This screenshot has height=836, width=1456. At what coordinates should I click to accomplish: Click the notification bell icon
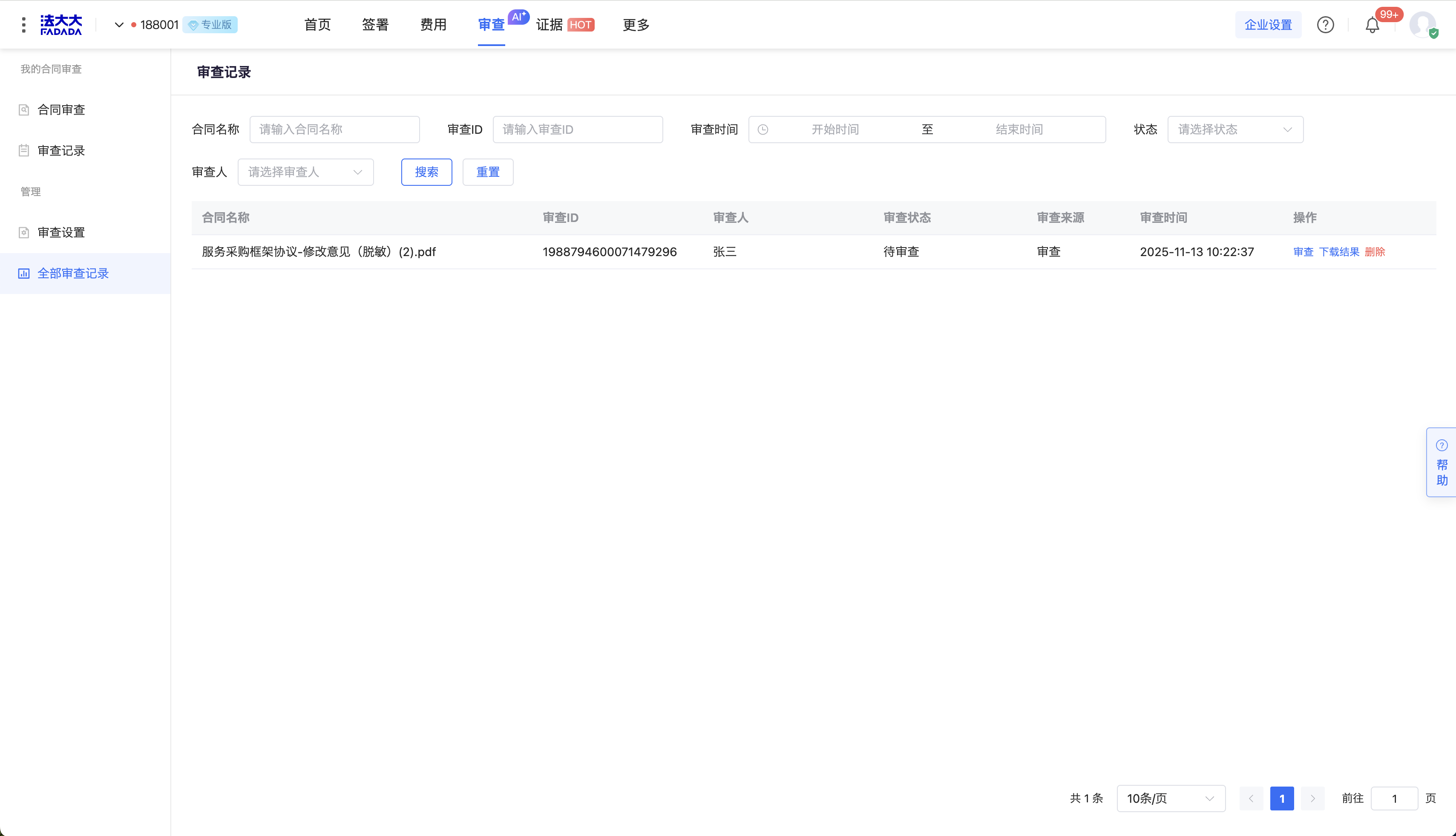pyautogui.click(x=1372, y=25)
